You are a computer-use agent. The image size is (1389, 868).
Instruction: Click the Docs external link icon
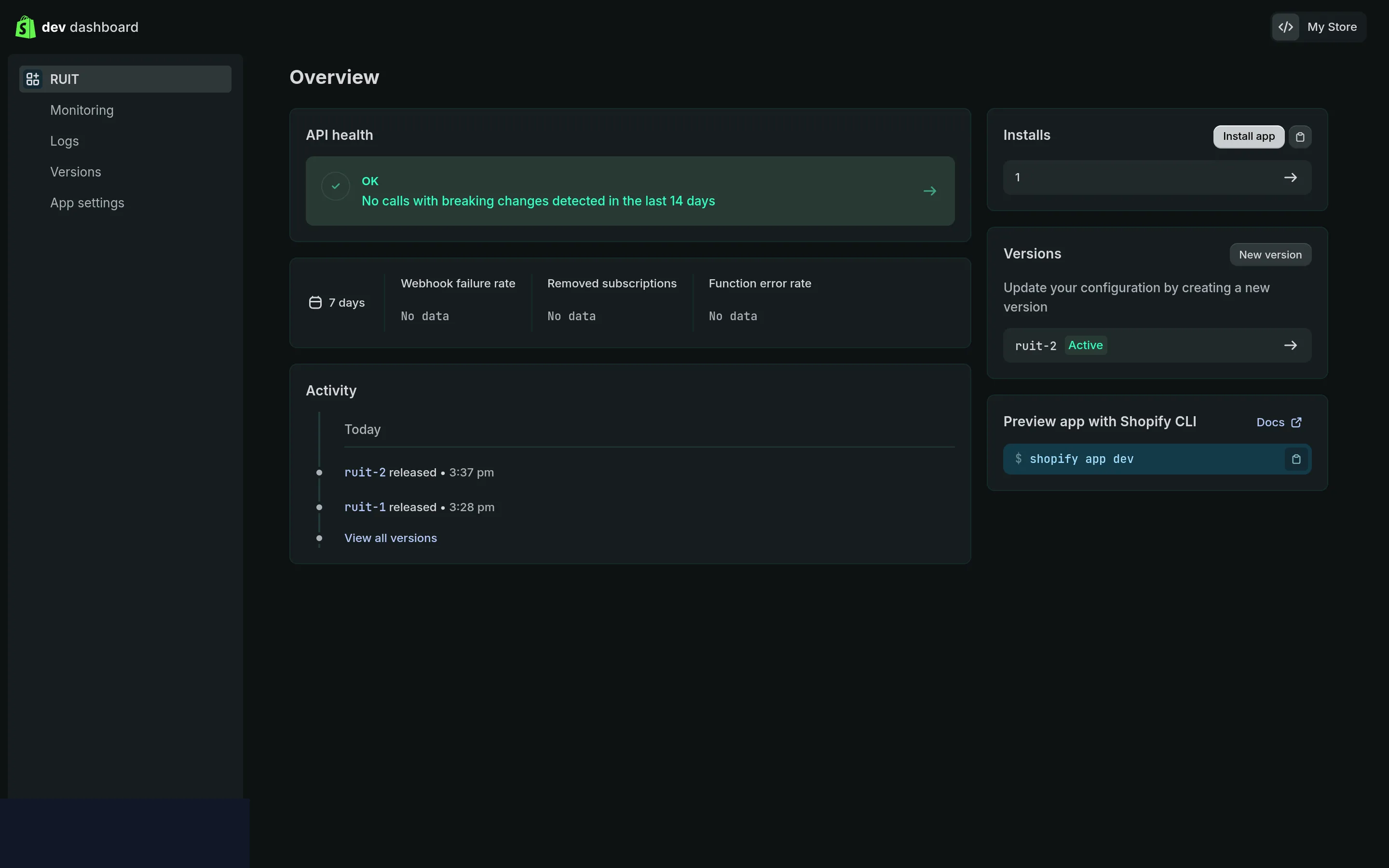pyautogui.click(x=1296, y=422)
